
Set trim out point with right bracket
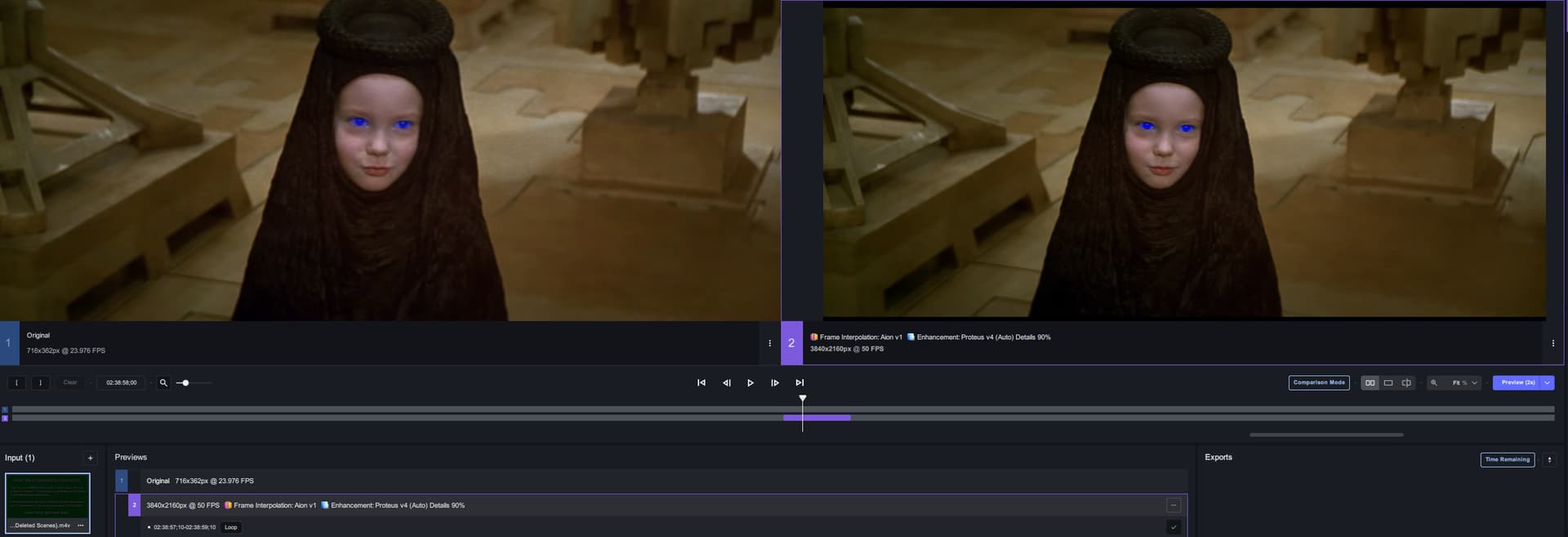click(x=40, y=383)
